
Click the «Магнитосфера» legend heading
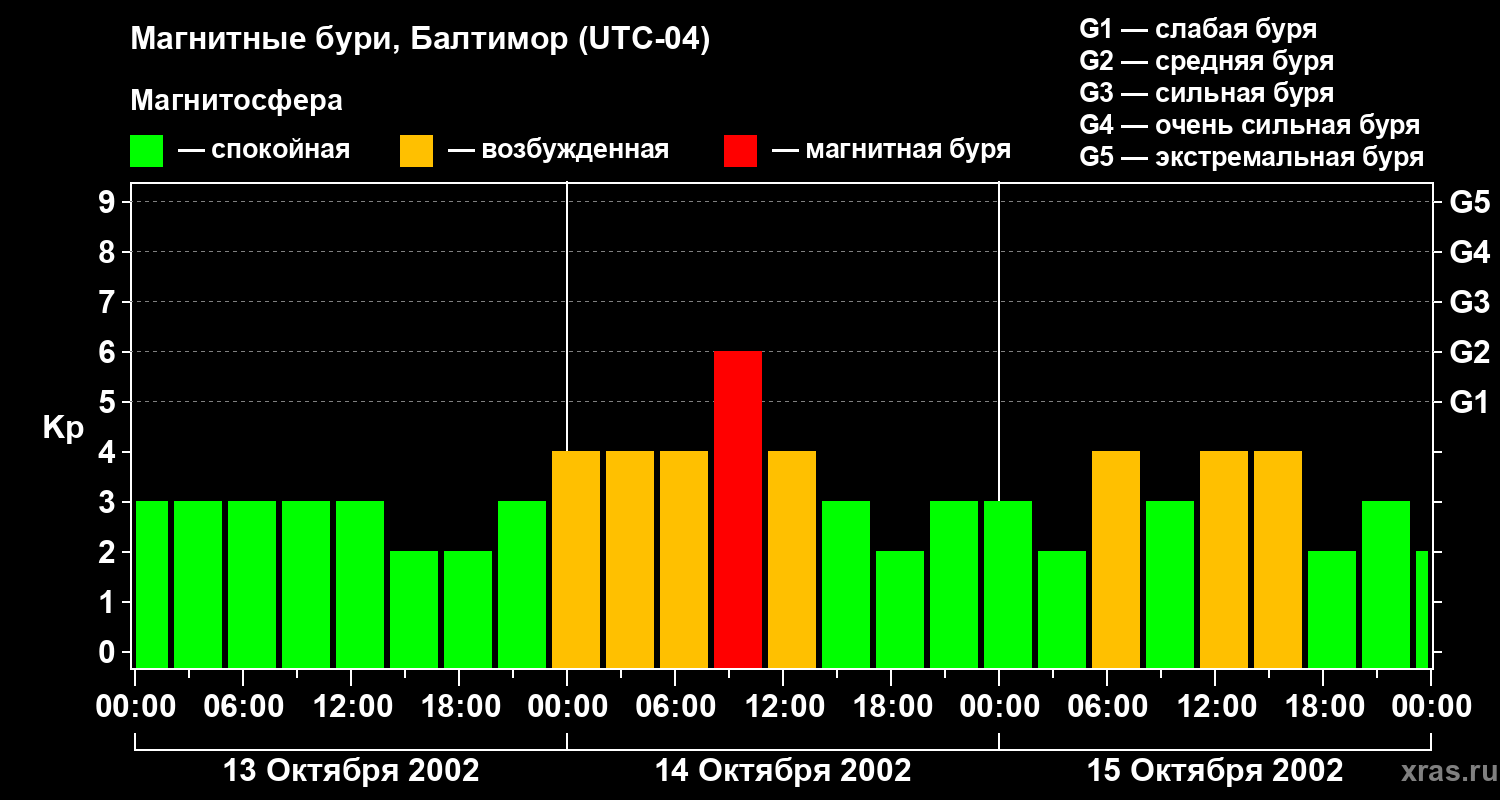point(237,101)
